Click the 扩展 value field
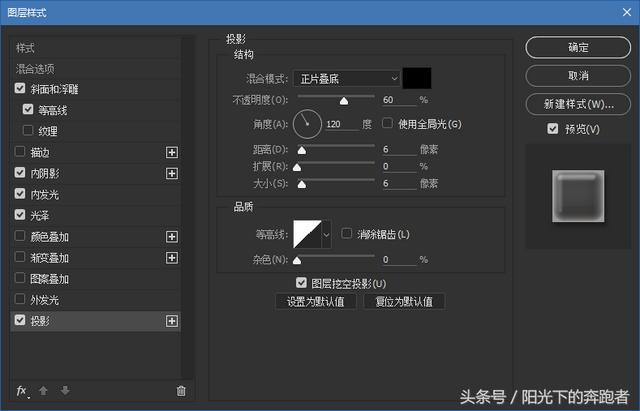 [398, 167]
